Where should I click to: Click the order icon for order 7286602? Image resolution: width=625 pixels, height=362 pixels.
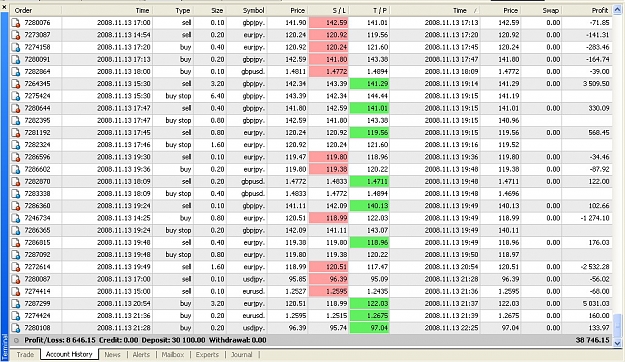pos(16,169)
